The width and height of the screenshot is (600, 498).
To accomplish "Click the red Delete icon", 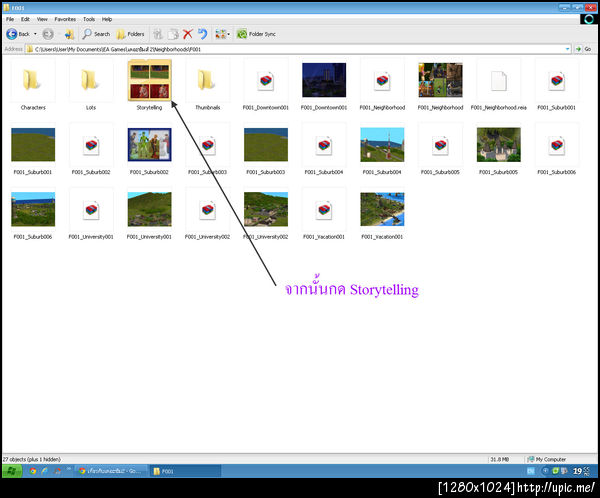I will point(188,34).
